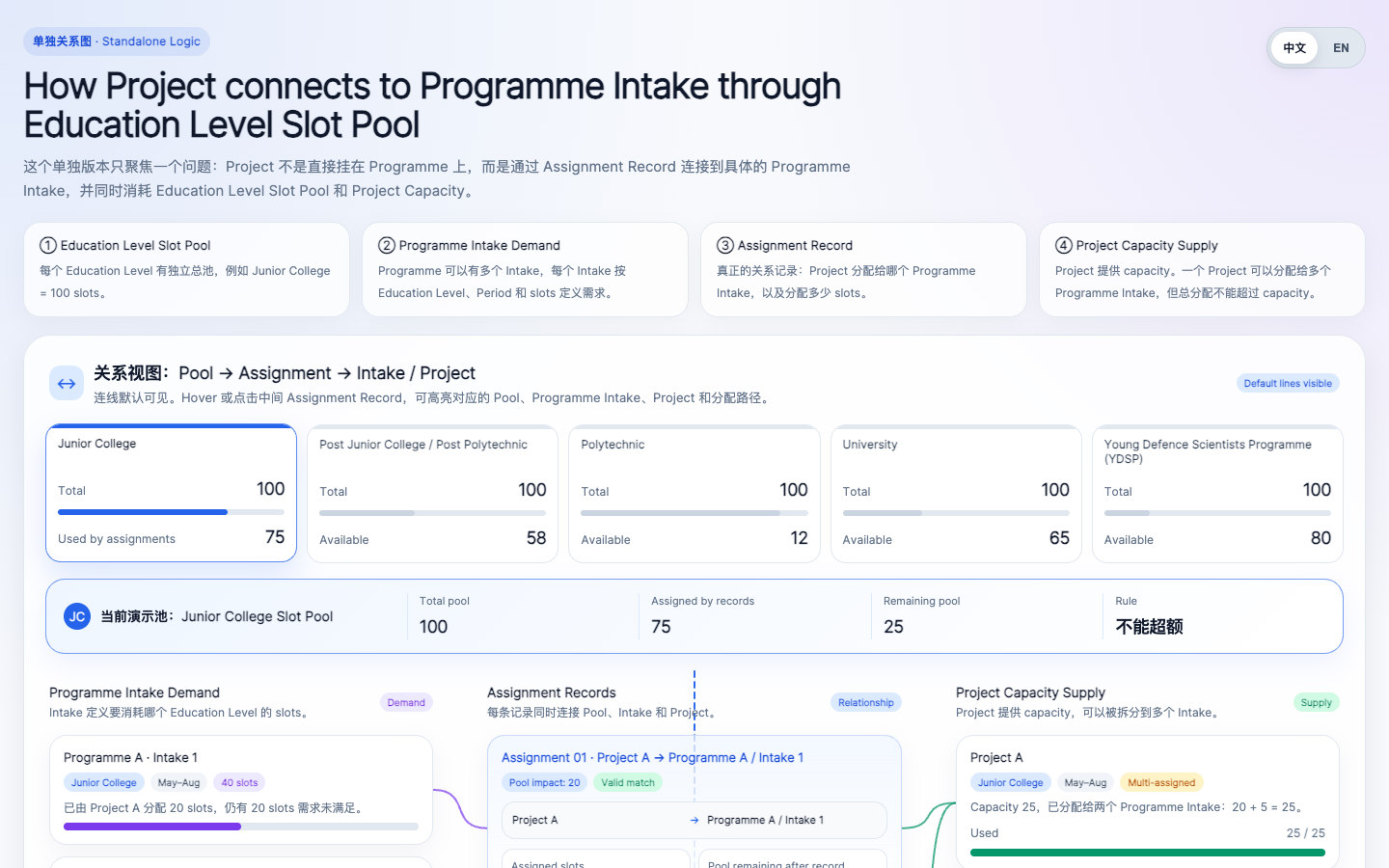Click the Junior College tag in Programme A · Intake 1
Screen dimensions: 1389x868
click(x=104, y=783)
